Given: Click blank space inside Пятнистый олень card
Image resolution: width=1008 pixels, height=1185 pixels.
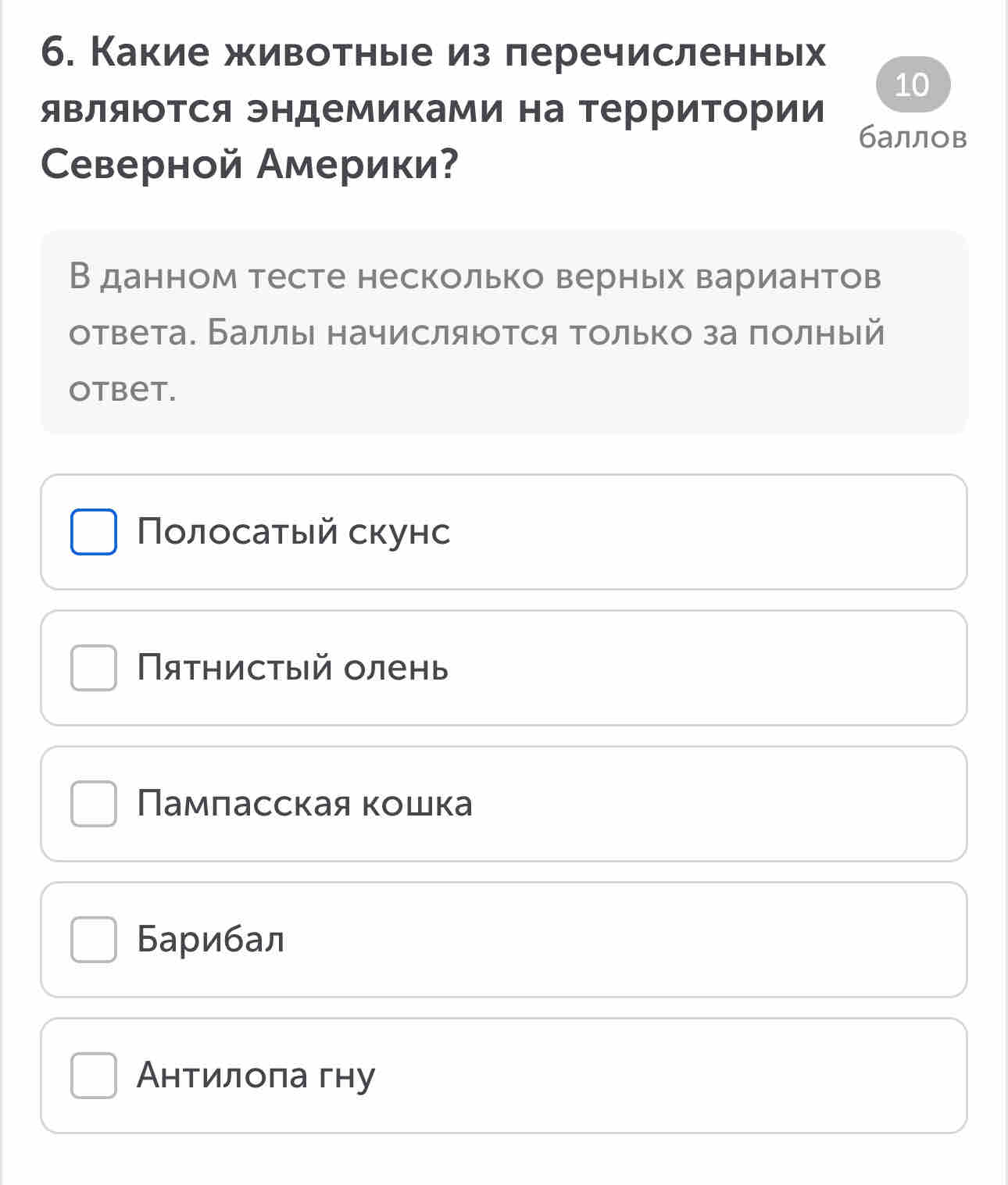Looking at the screenshot, I should pyautogui.click(x=703, y=668).
